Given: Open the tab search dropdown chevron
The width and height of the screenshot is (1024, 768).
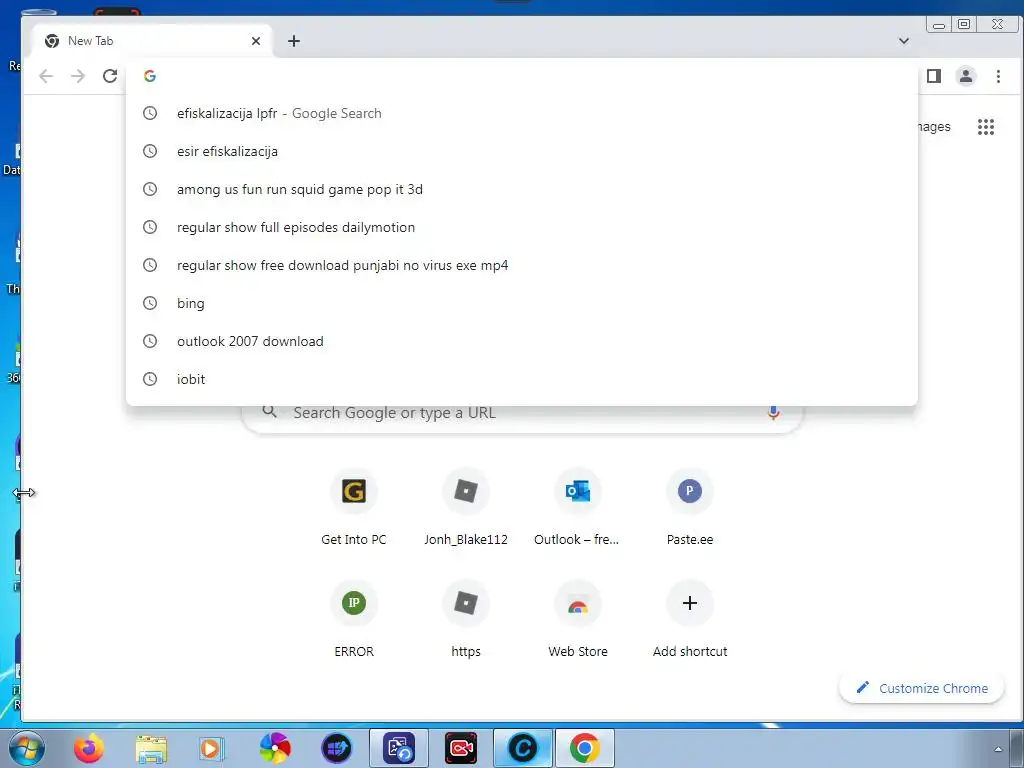Looking at the screenshot, I should pyautogui.click(x=904, y=40).
